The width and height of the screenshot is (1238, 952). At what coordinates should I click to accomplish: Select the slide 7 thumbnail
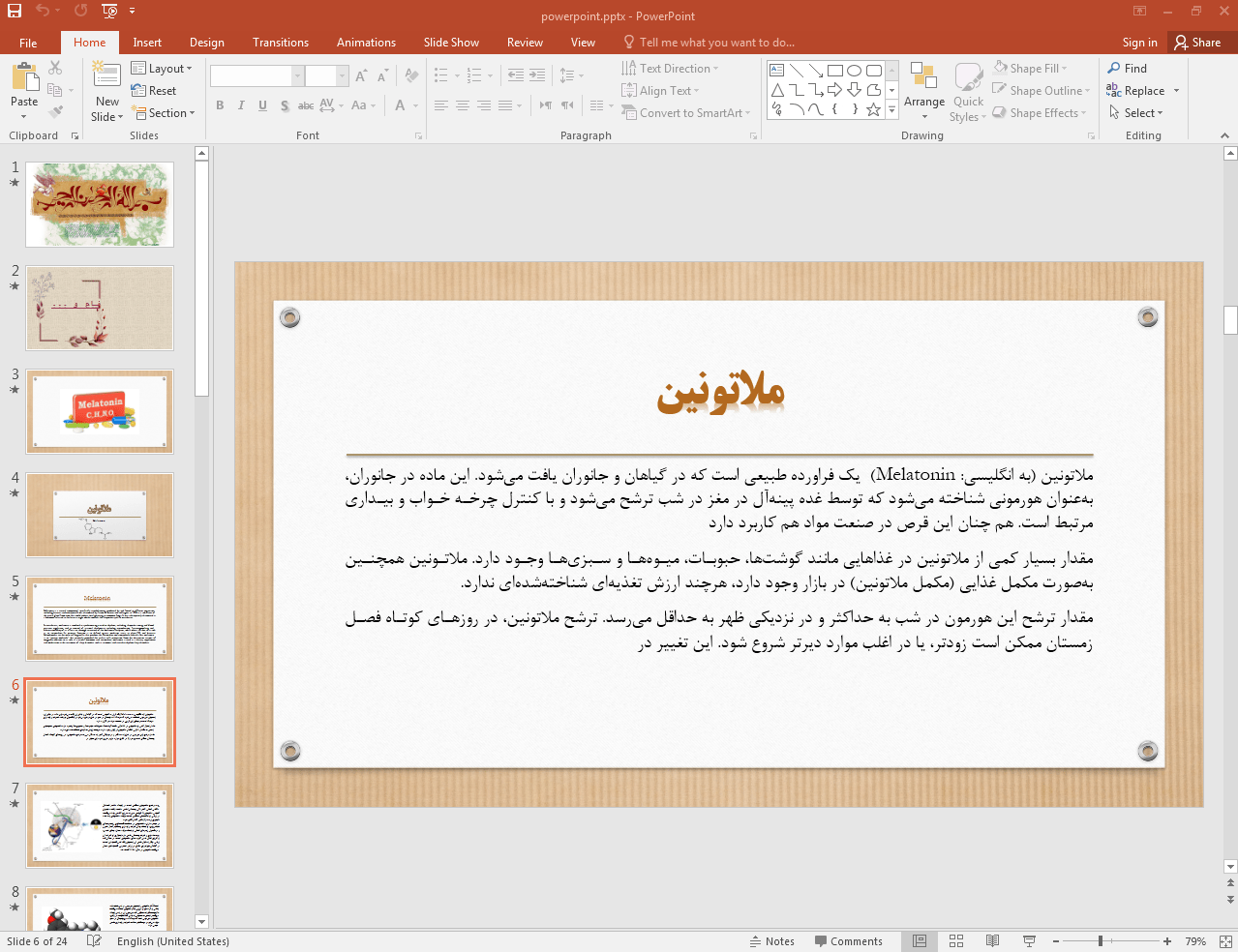point(100,825)
